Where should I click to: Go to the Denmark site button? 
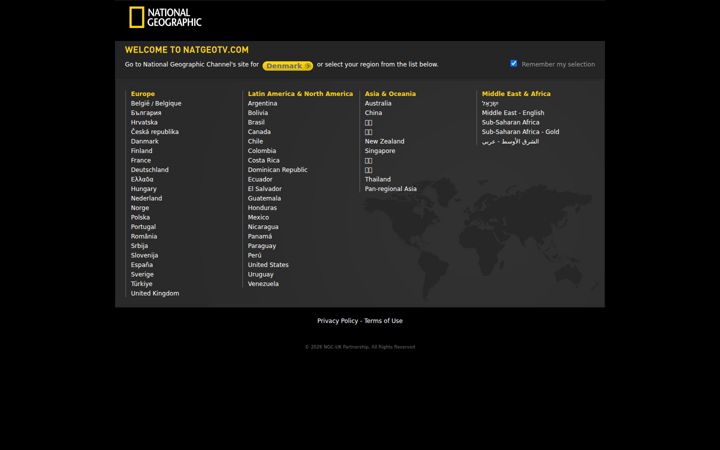(x=287, y=66)
